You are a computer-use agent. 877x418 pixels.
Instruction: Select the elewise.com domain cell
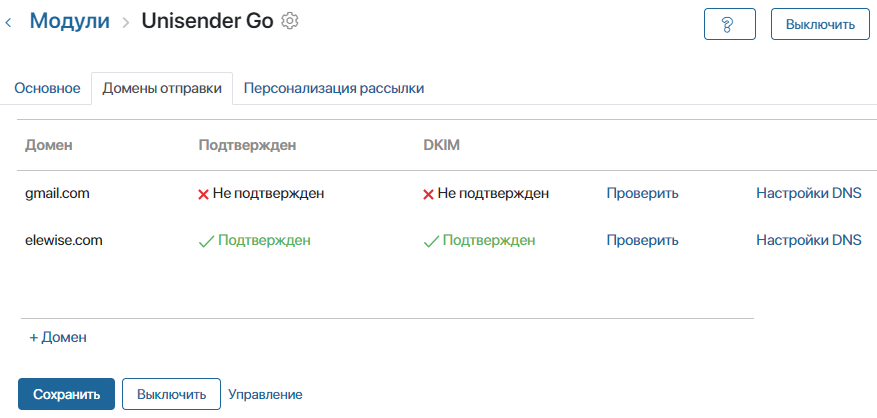pos(64,241)
